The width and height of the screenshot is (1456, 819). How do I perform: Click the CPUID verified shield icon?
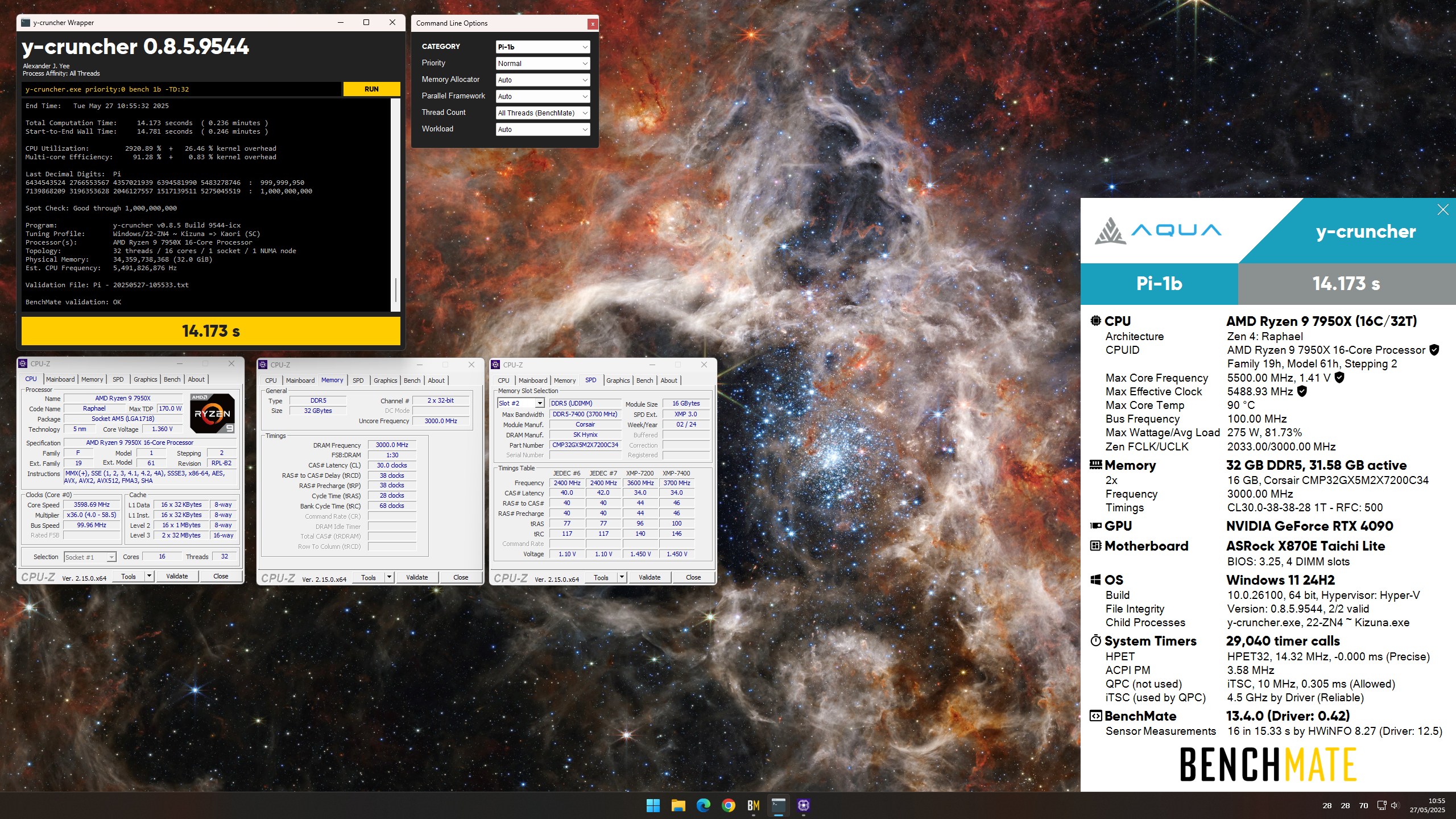(x=1434, y=350)
